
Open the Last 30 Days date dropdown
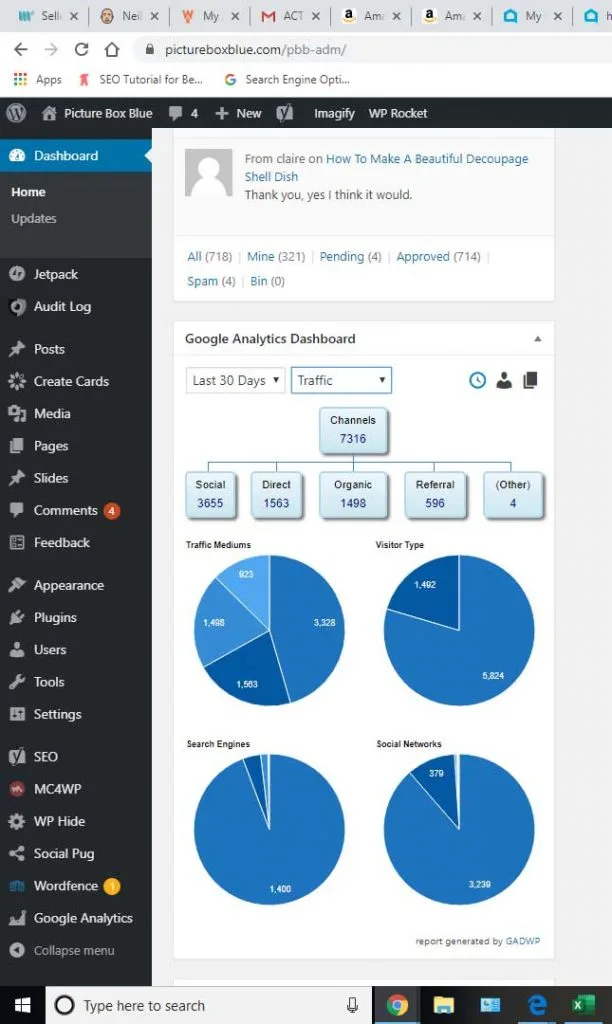(236, 380)
